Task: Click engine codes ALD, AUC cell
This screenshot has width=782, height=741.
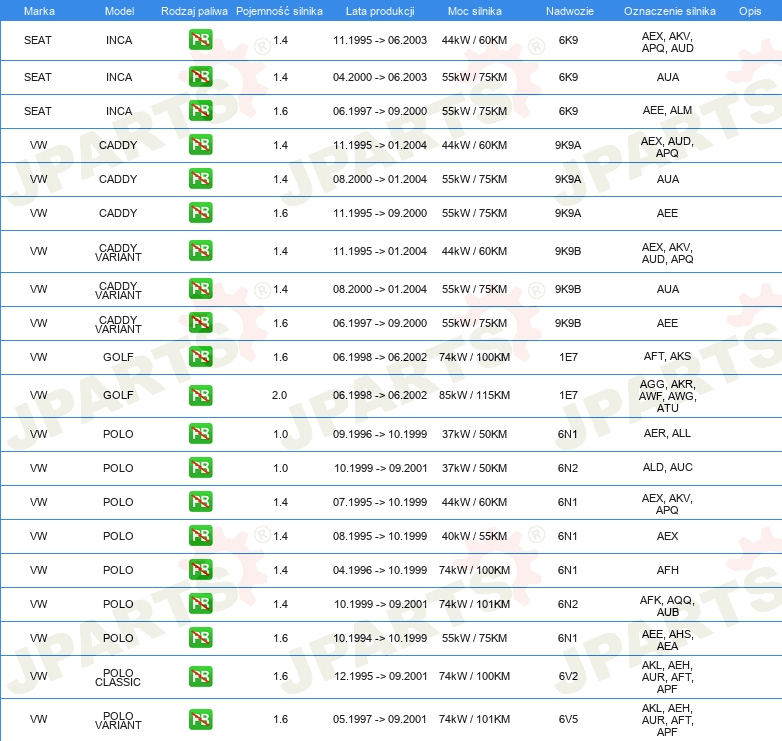Action: point(667,467)
